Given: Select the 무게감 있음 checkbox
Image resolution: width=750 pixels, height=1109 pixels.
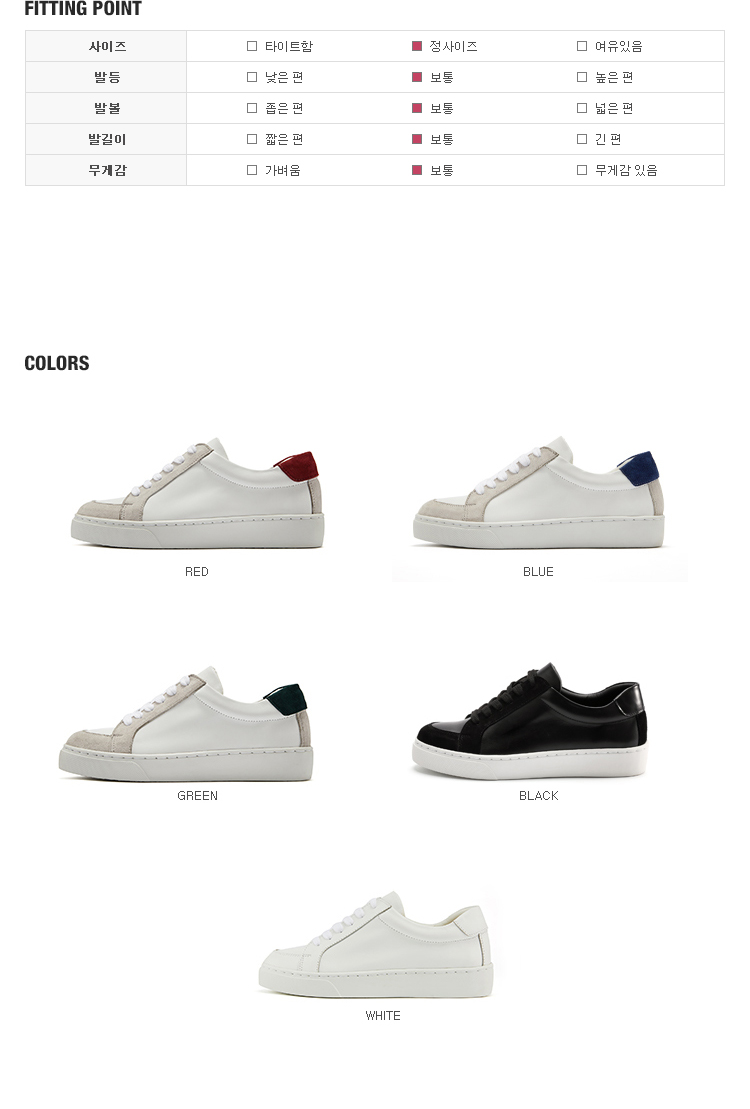Looking at the screenshot, I should click(x=582, y=170).
